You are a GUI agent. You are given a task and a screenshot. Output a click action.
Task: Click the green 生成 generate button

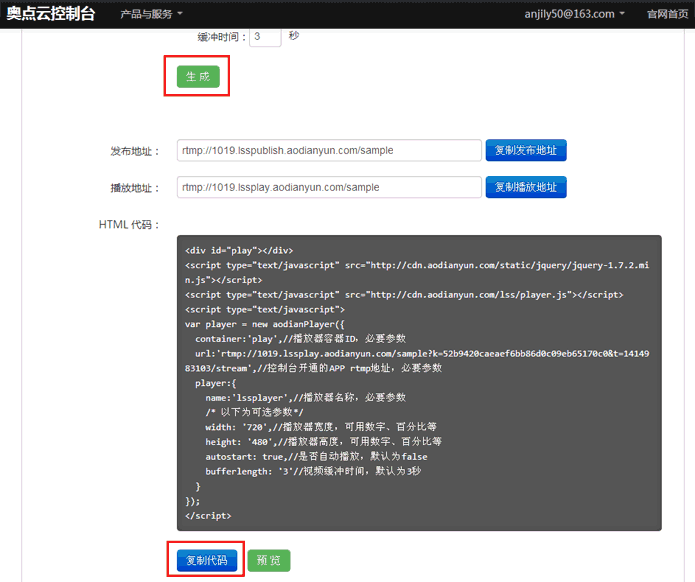[x=198, y=77]
